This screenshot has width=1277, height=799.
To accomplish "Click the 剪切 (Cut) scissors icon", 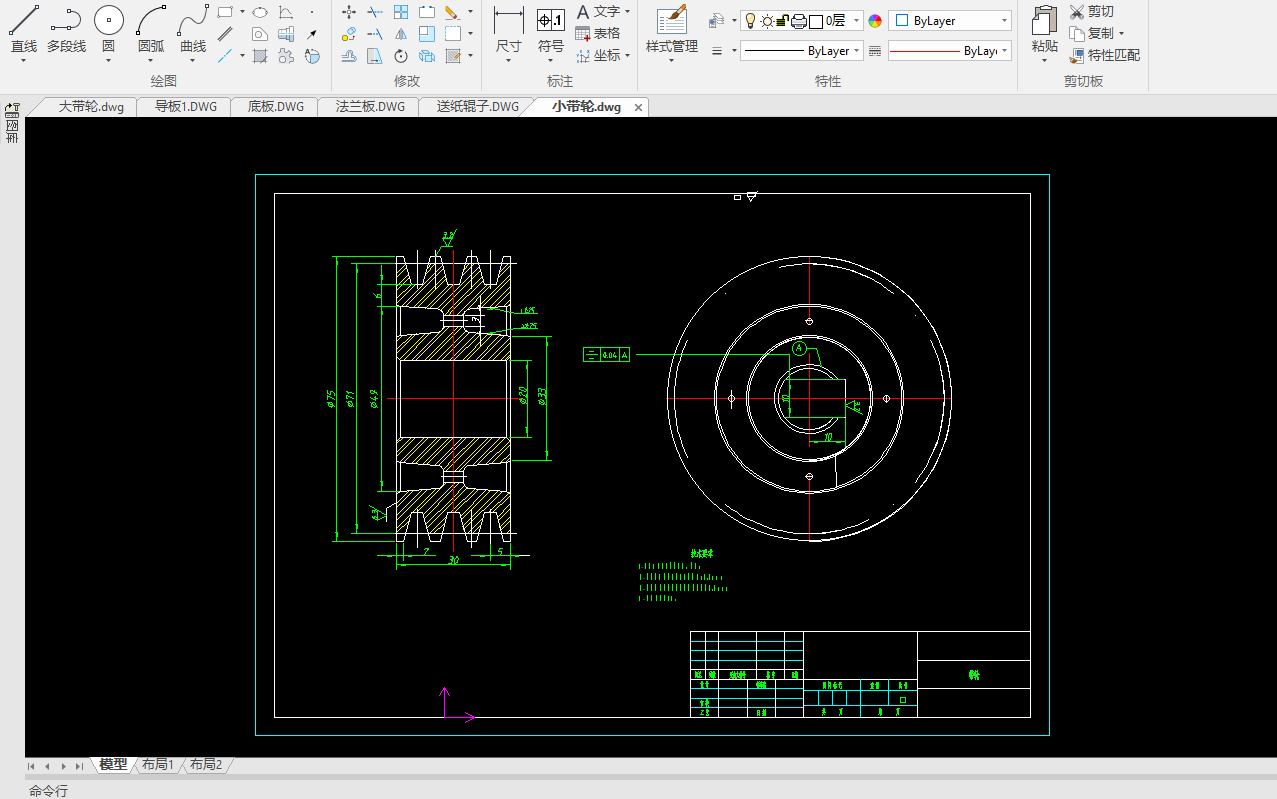I will point(1077,12).
